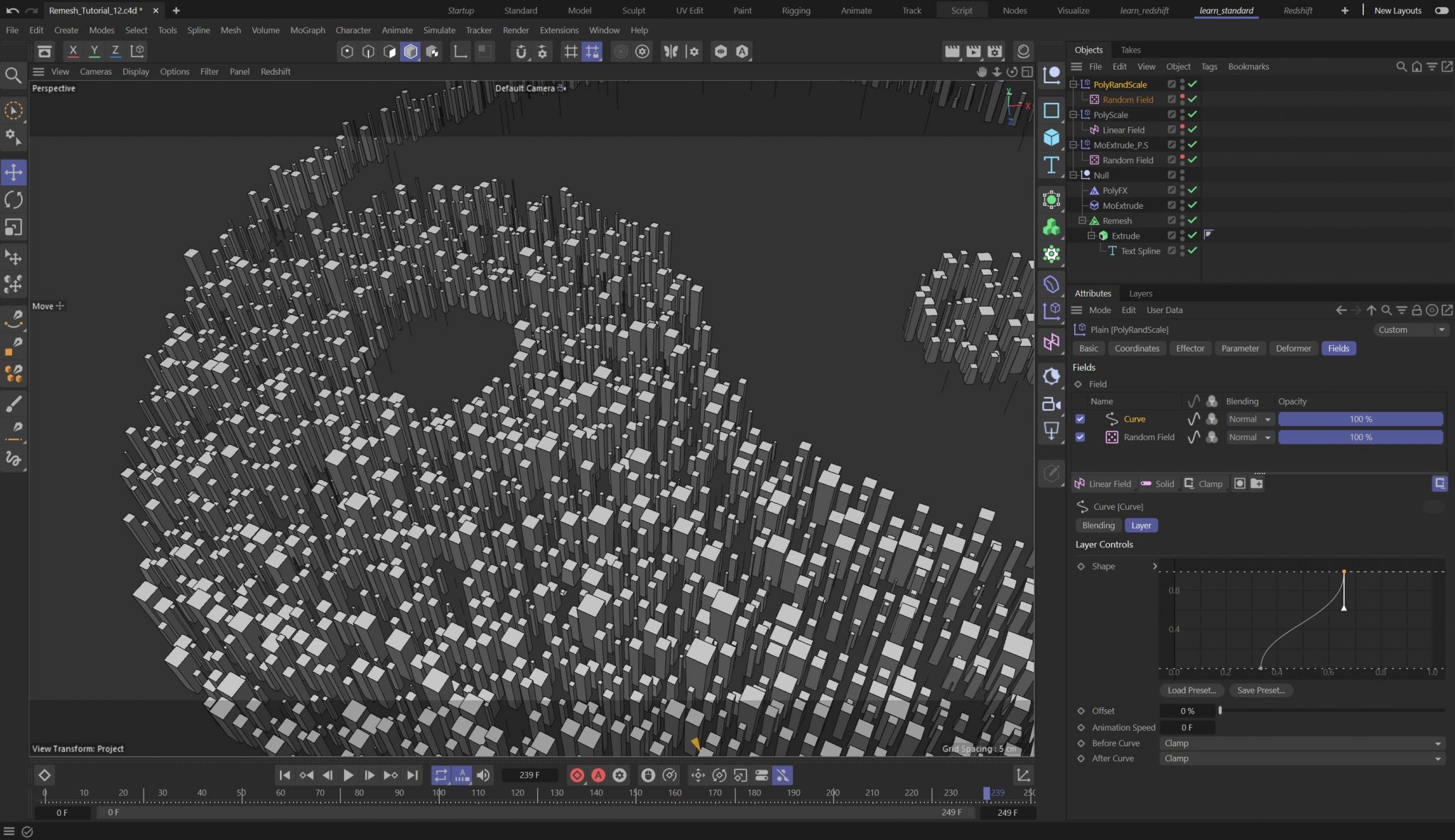Open search icon in left toolbar
This screenshot has width=1455, height=840.
[13, 75]
